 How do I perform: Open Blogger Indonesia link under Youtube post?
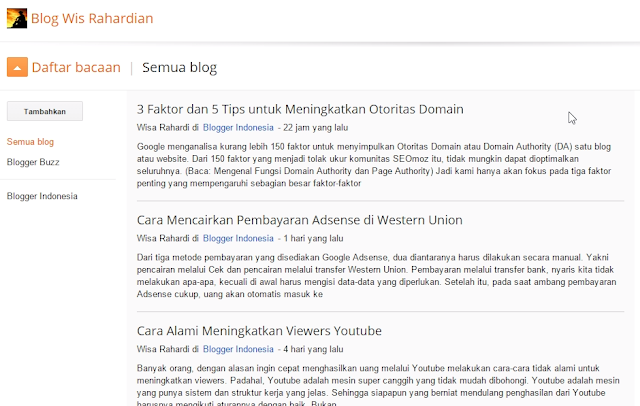pos(238,349)
